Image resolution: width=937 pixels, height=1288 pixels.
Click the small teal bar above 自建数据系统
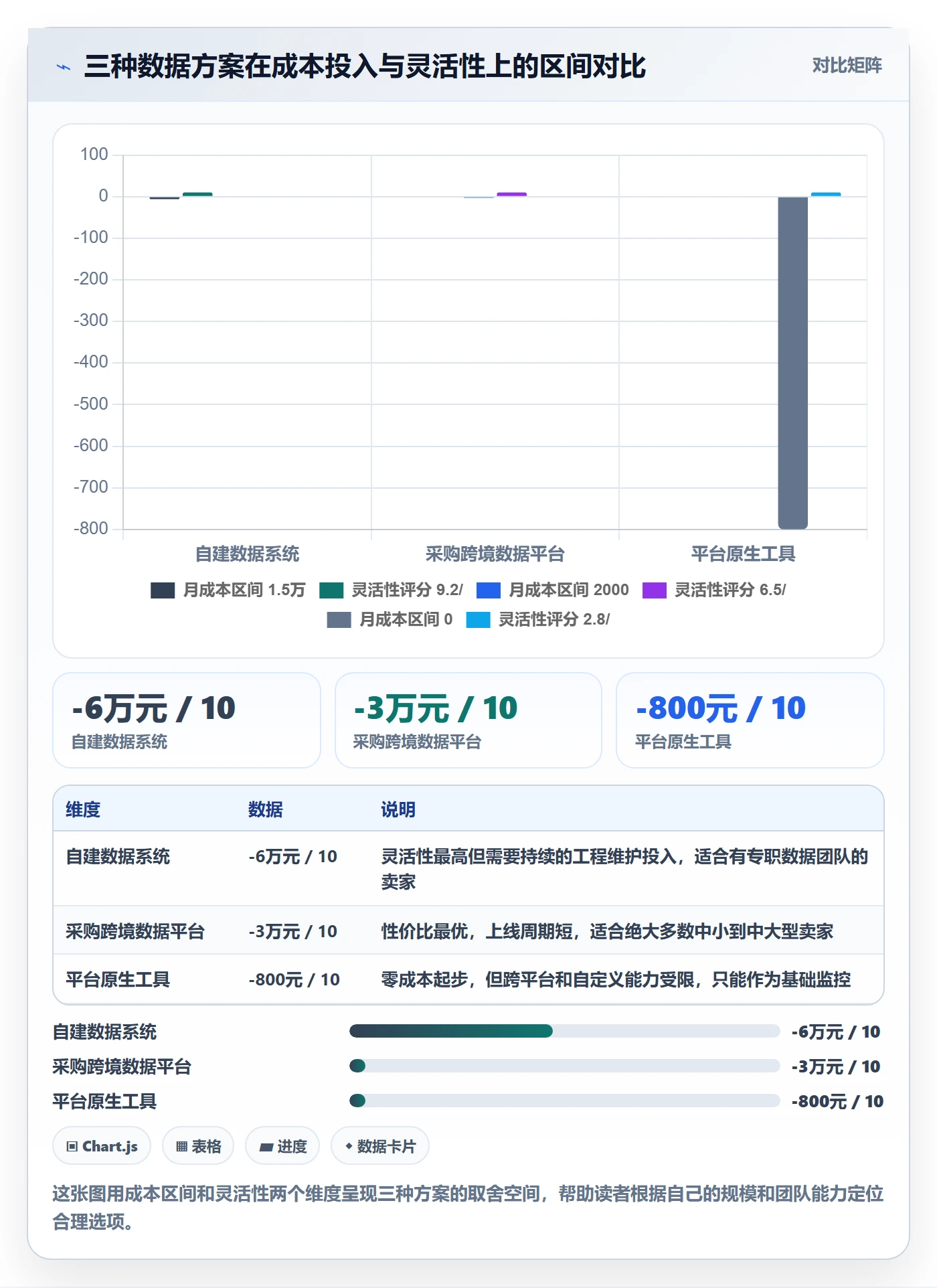[x=197, y=195]
